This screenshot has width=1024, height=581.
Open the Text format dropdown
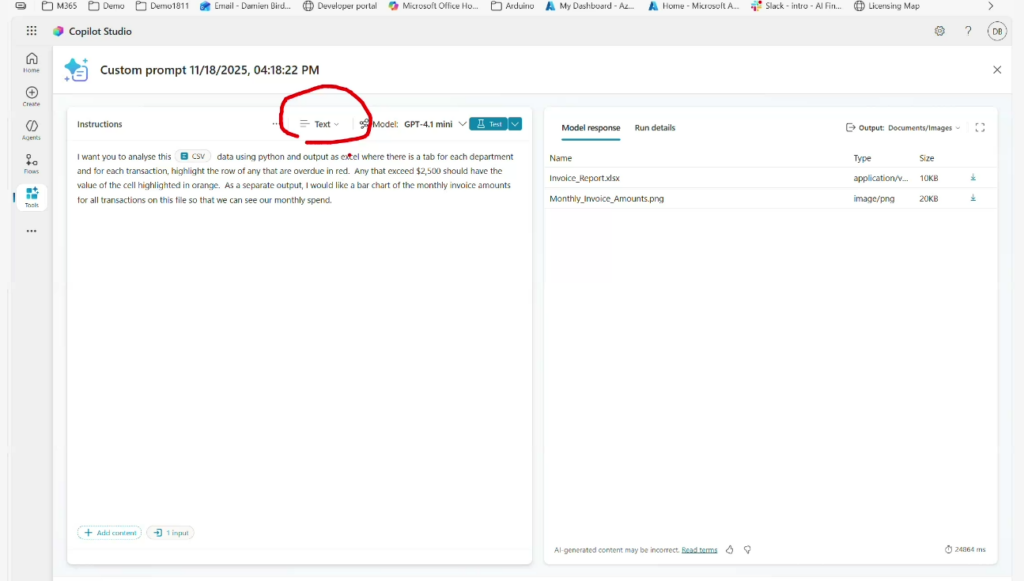pyautogui.click(x=319, y=124)
